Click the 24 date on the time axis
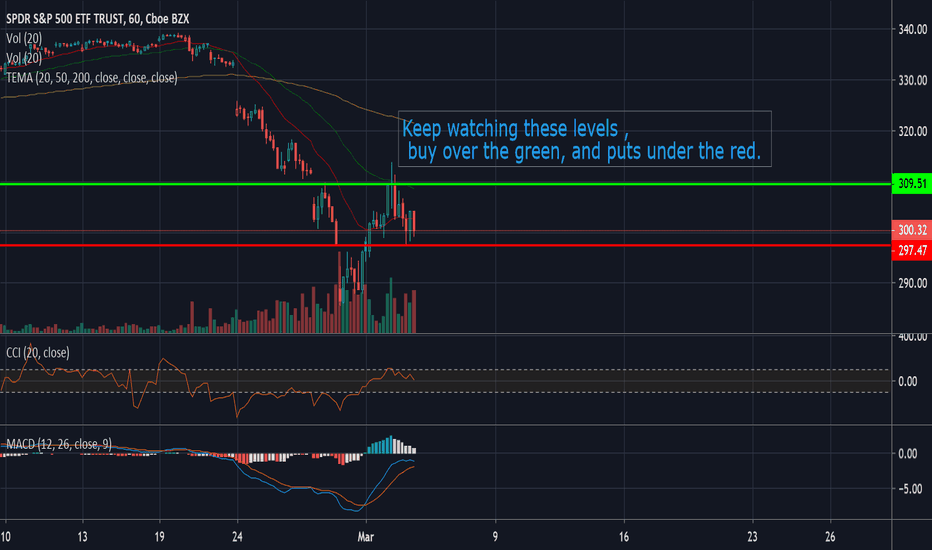This screenshot has height=550, width=932. 237,537
